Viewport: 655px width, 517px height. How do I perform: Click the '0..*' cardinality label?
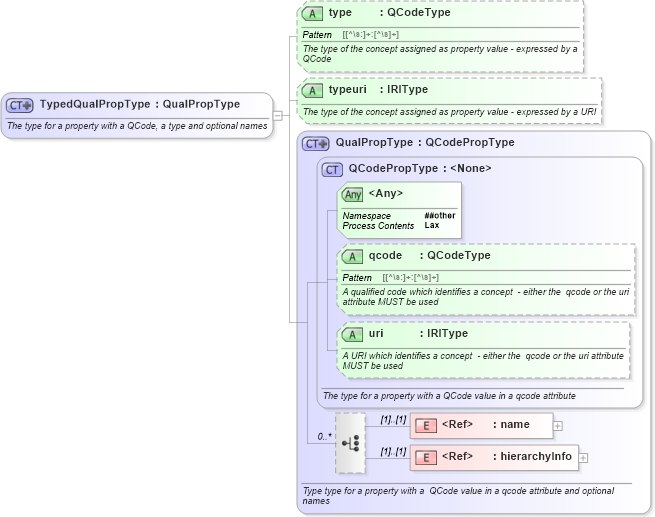coord(325,437)
